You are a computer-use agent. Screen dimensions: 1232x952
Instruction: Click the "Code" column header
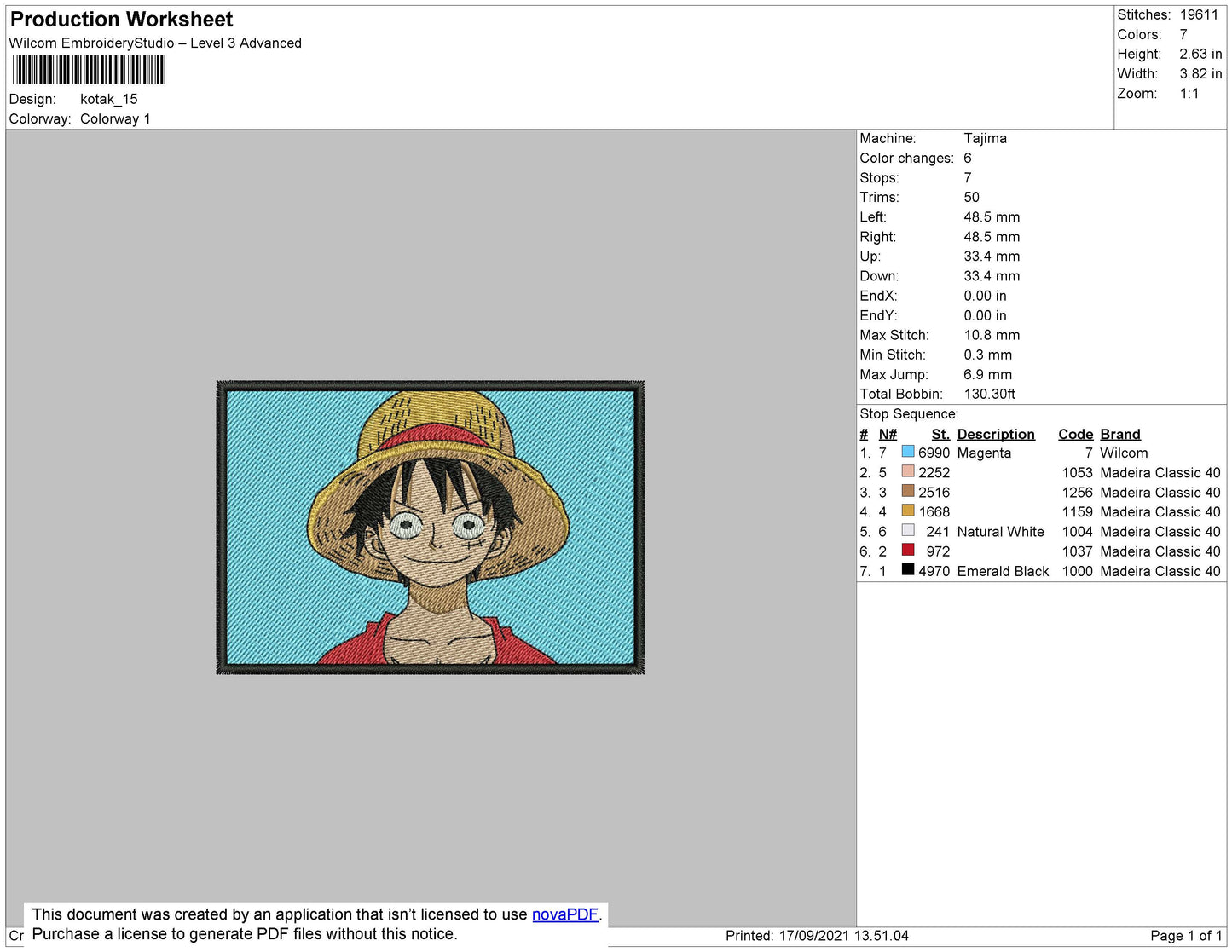(1075, 434)
